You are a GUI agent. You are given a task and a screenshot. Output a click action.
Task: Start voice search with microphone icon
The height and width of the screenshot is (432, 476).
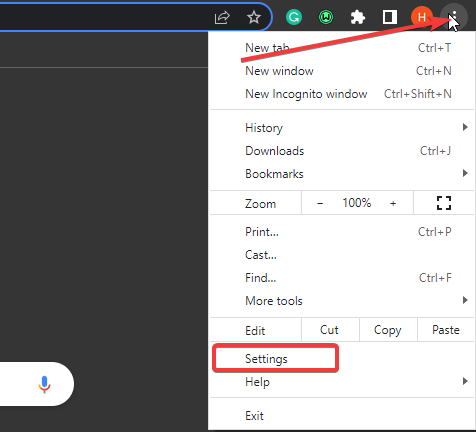point(44,384)
